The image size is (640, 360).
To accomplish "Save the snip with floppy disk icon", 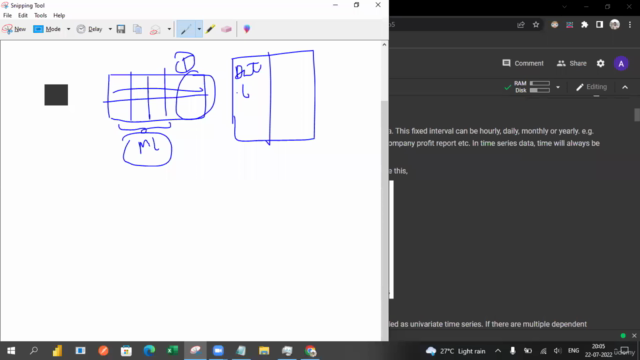I will [121, 29].
